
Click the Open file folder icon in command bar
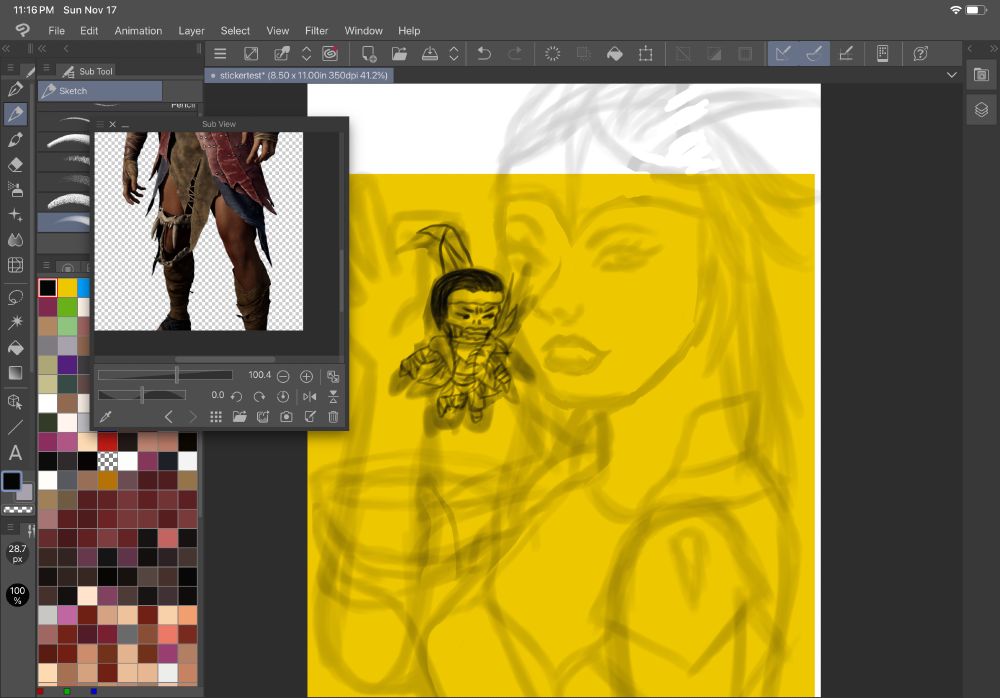tap(399, 54)
